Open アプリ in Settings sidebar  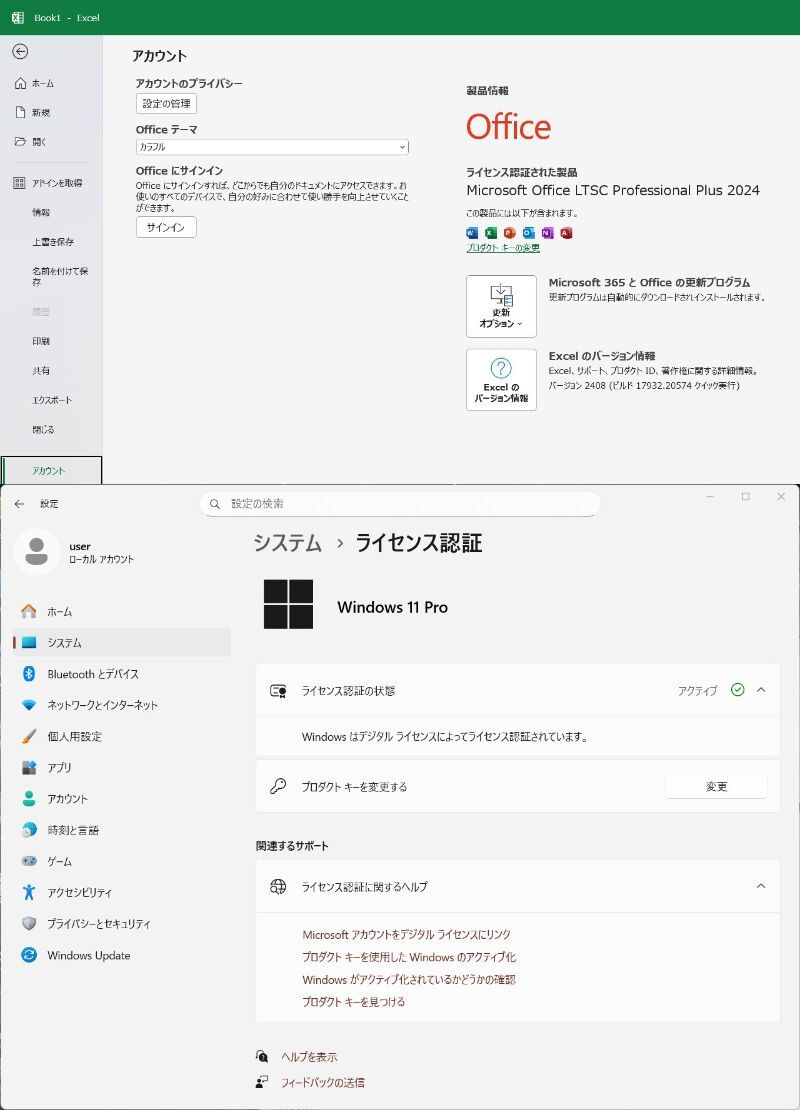(122, 767)
